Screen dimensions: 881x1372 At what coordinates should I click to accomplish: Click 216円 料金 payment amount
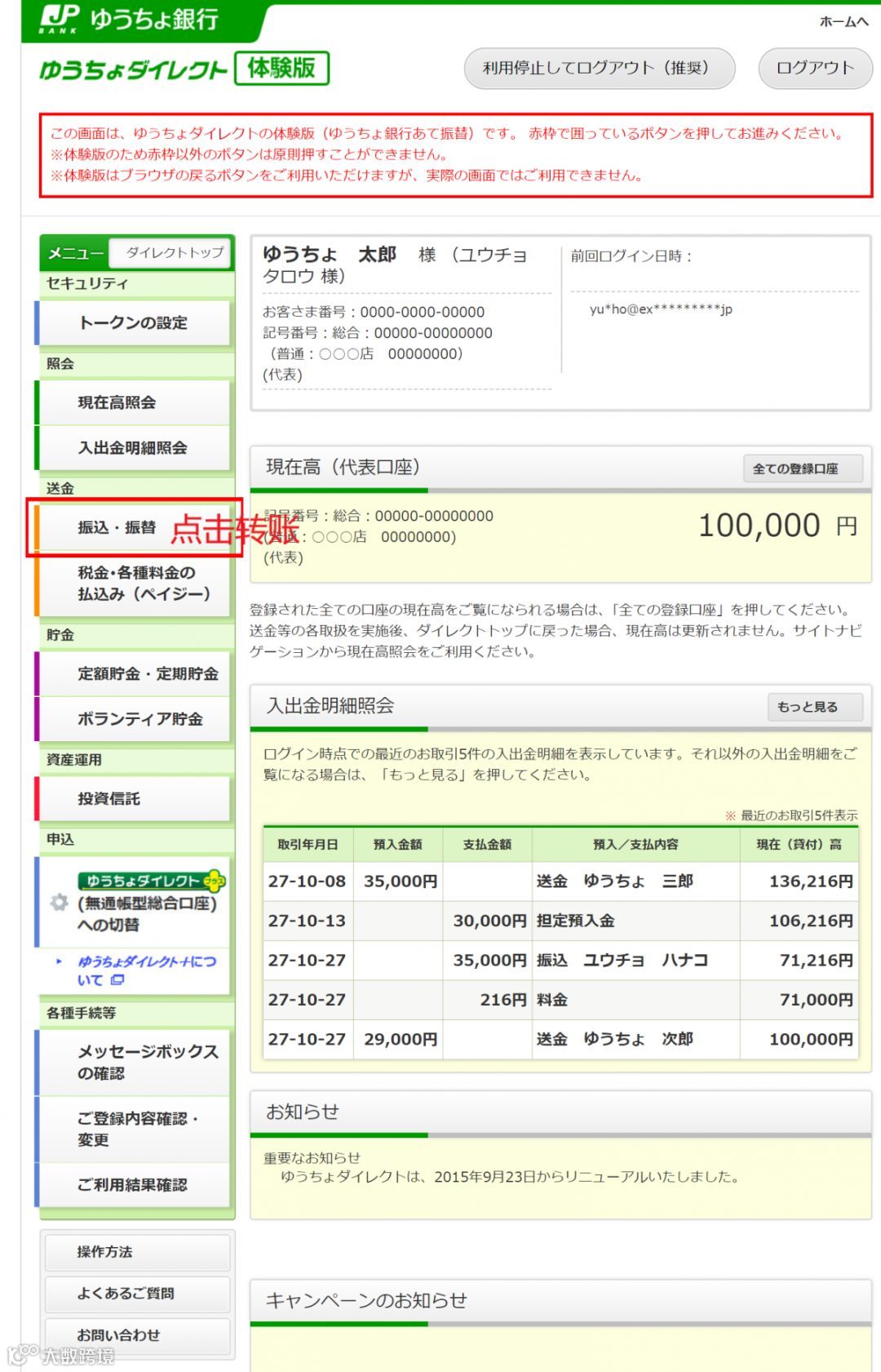click(x=503, y=1000)
